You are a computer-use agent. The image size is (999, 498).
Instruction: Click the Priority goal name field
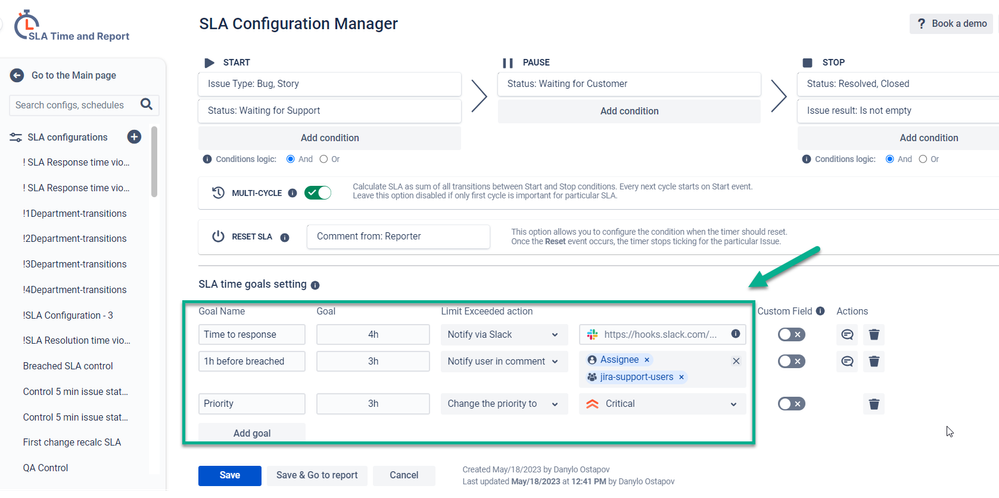point(252,404)
